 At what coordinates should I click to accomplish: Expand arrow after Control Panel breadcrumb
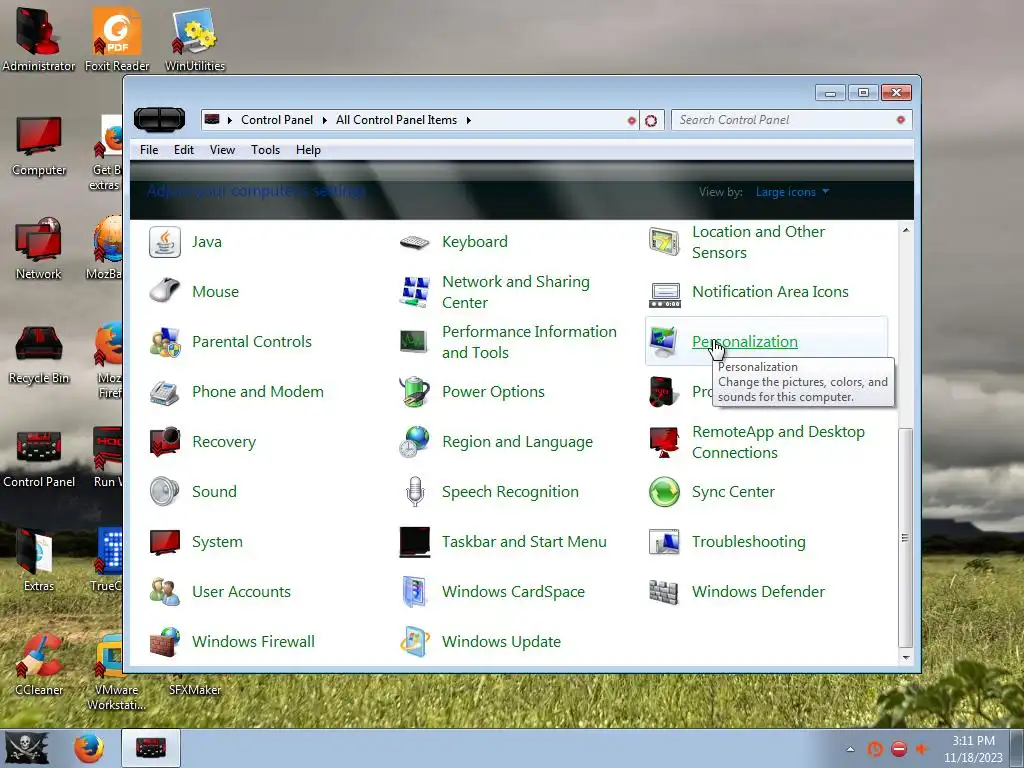tap(325, 120)
